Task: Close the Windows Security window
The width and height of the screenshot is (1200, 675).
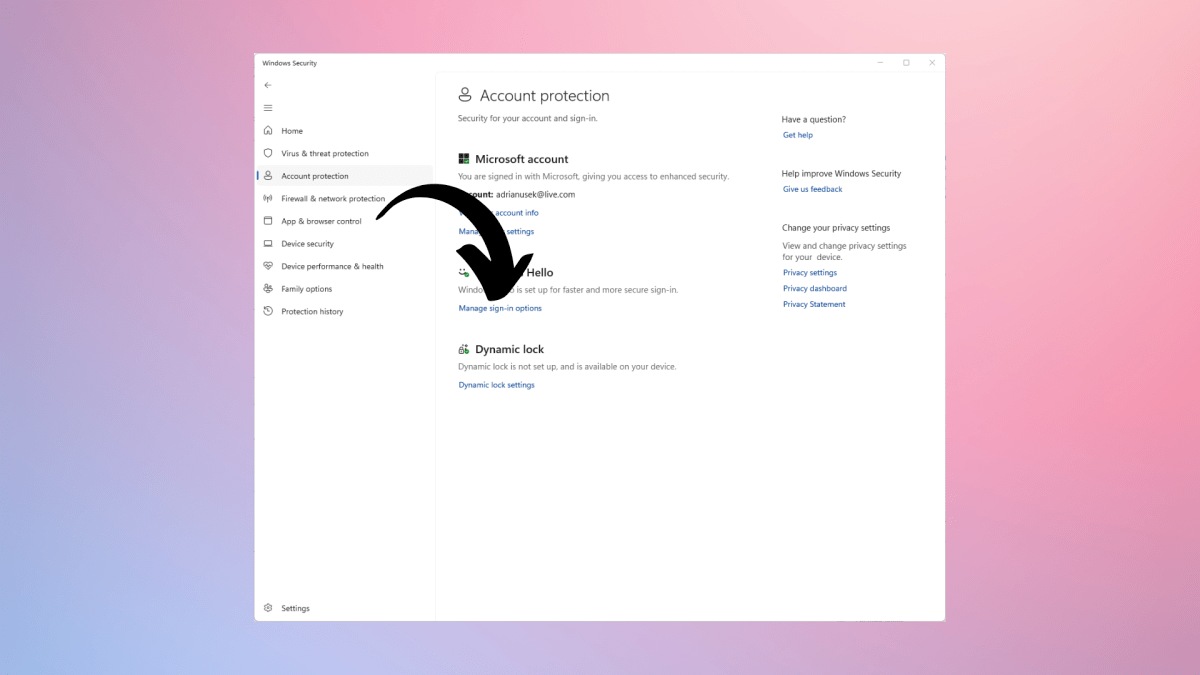Action: tap(932, 62)
